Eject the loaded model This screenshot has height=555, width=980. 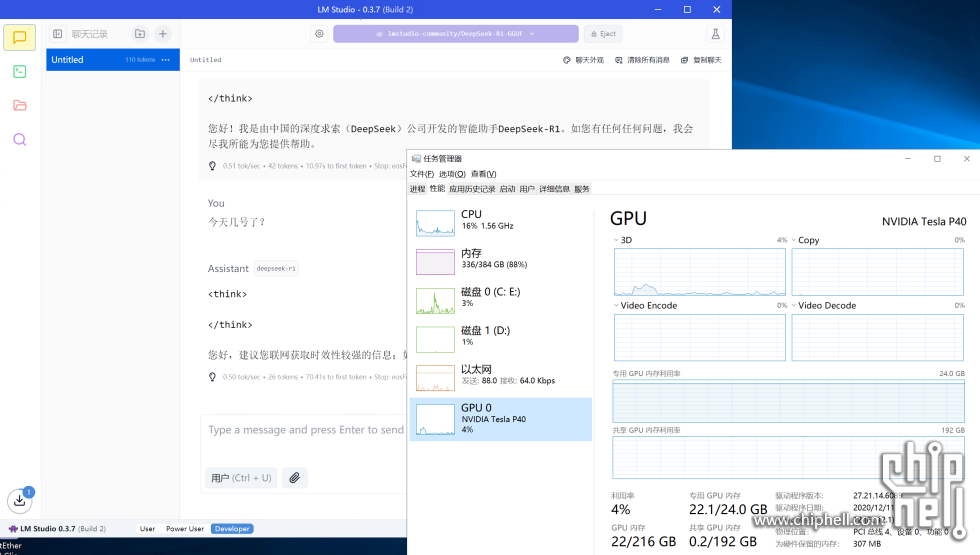(604, 34)
